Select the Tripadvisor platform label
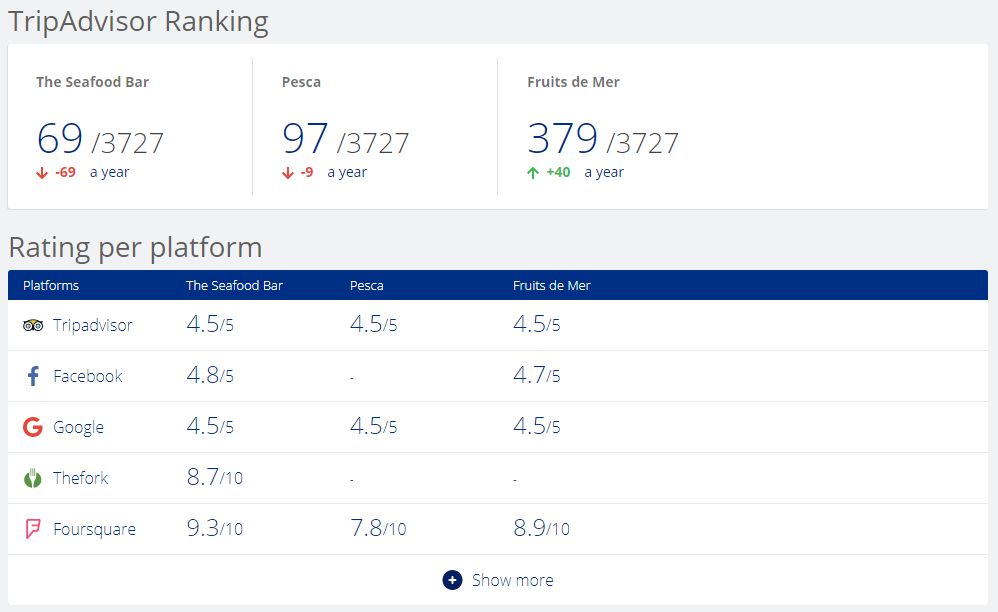The image size is (998, 612). (93, 325)
